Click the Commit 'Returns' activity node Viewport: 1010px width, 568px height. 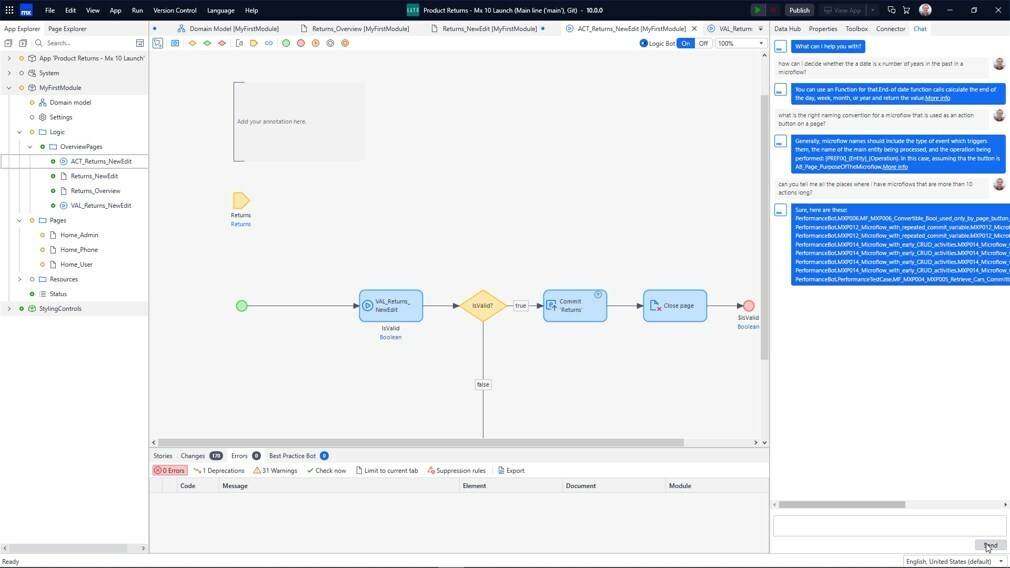[x=575, y=305]
